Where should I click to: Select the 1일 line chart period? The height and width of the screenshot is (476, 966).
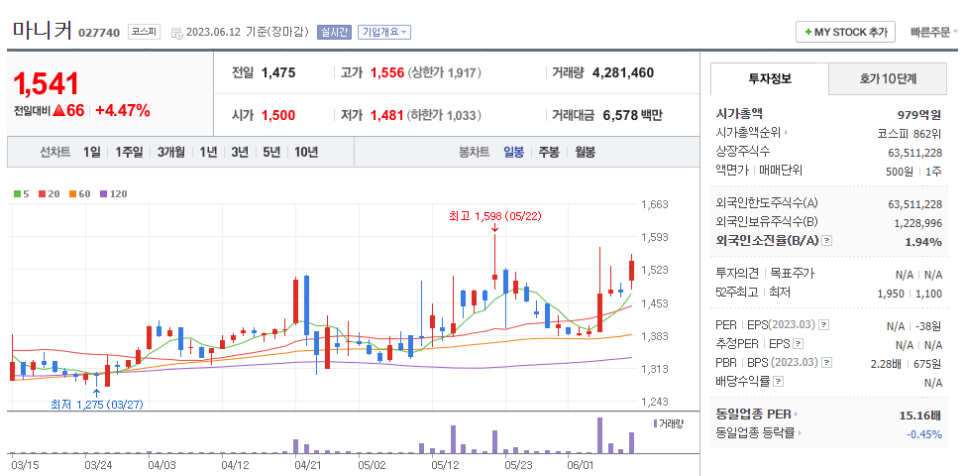click(x=91, y=152)
